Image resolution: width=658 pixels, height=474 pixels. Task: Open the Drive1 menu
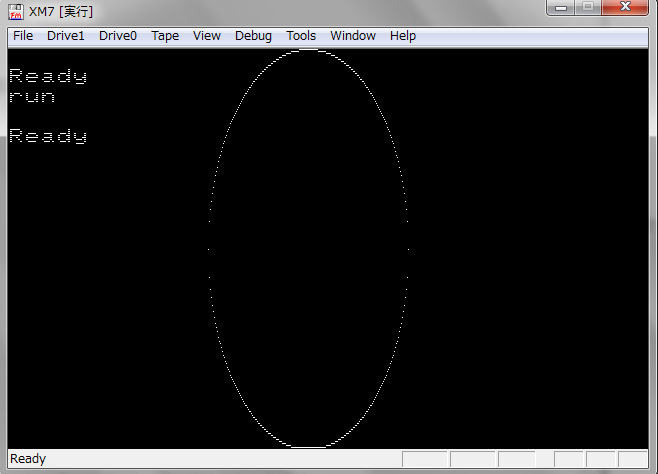(66, 36)
